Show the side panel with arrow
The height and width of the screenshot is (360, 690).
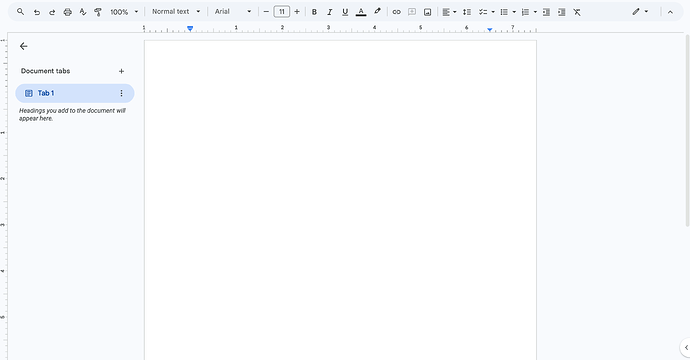point(686,348)
